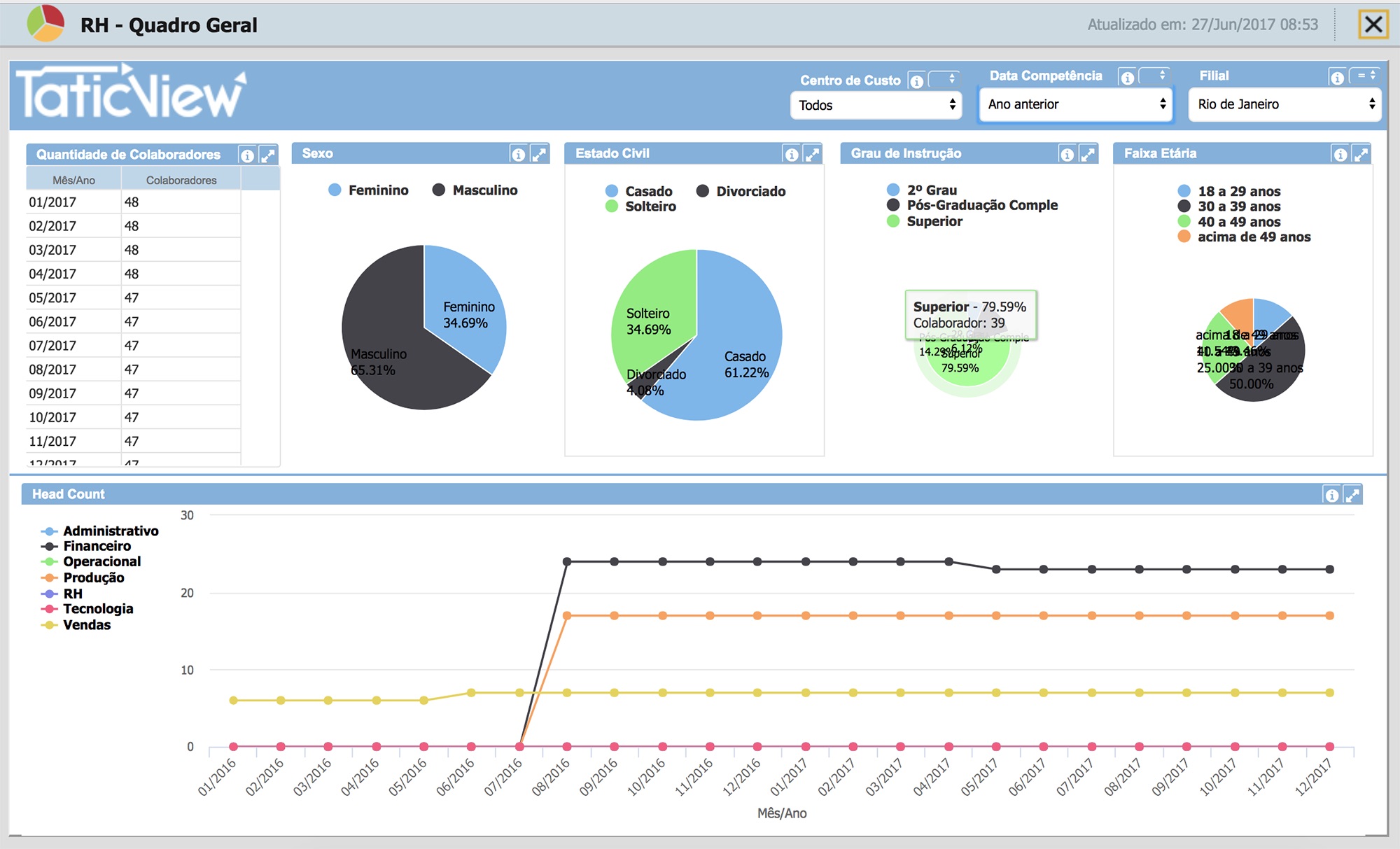Maximize the Grau de Instrução chart
The image size is (1400, 849).
point(1087,155)
